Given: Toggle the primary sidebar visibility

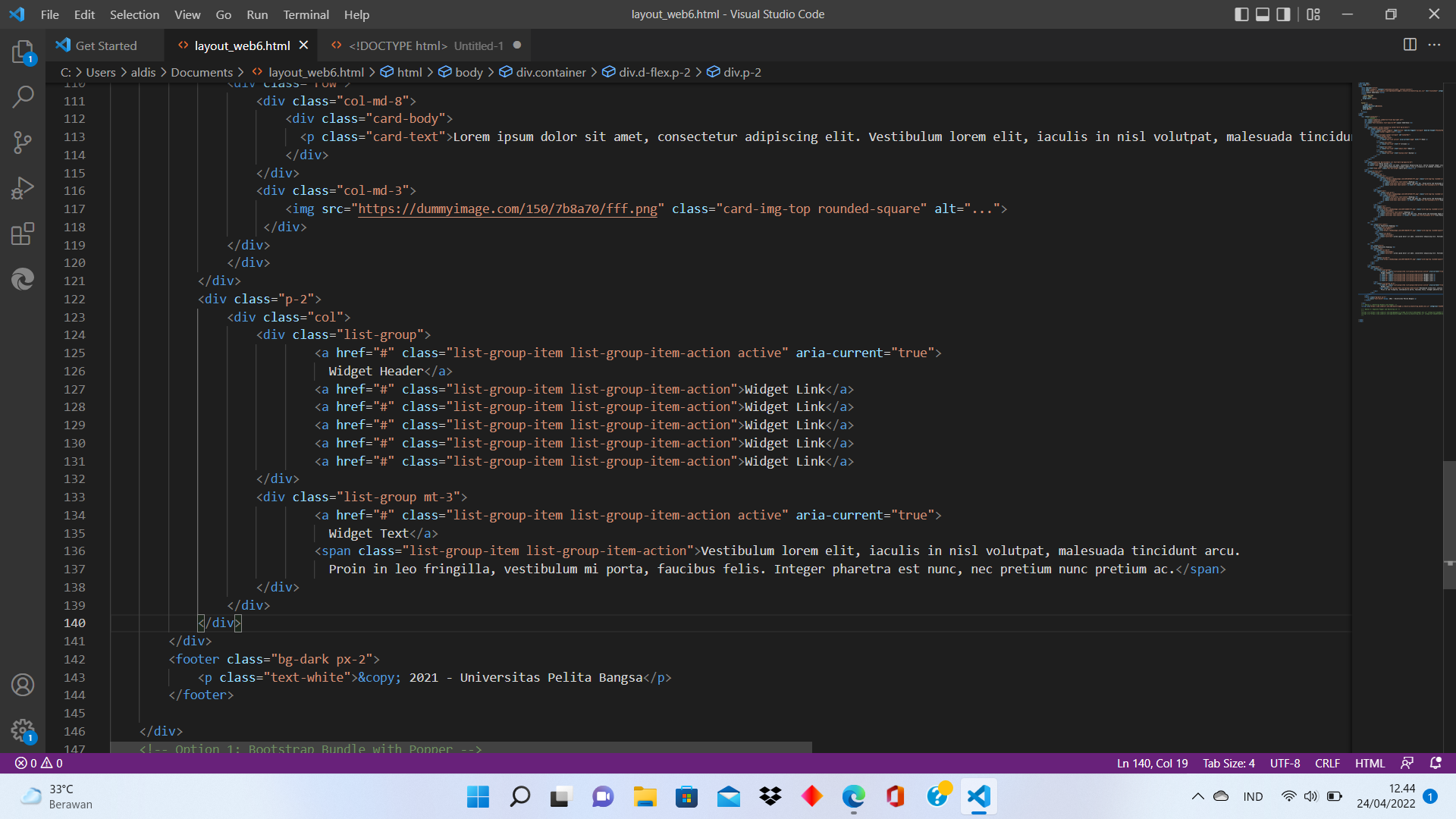Looking at the screenshot, I should (x=1241, y=14).
